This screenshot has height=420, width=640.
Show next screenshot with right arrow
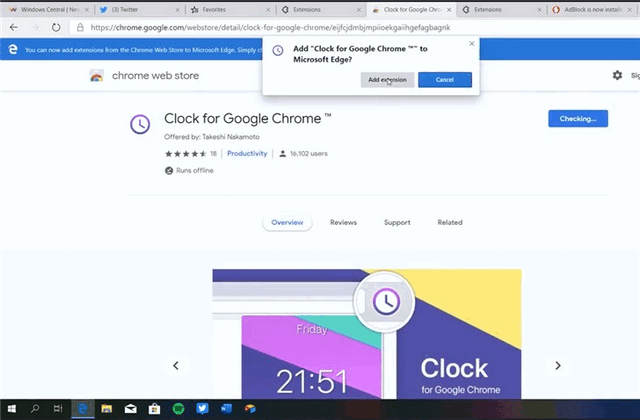pos(558,365)
